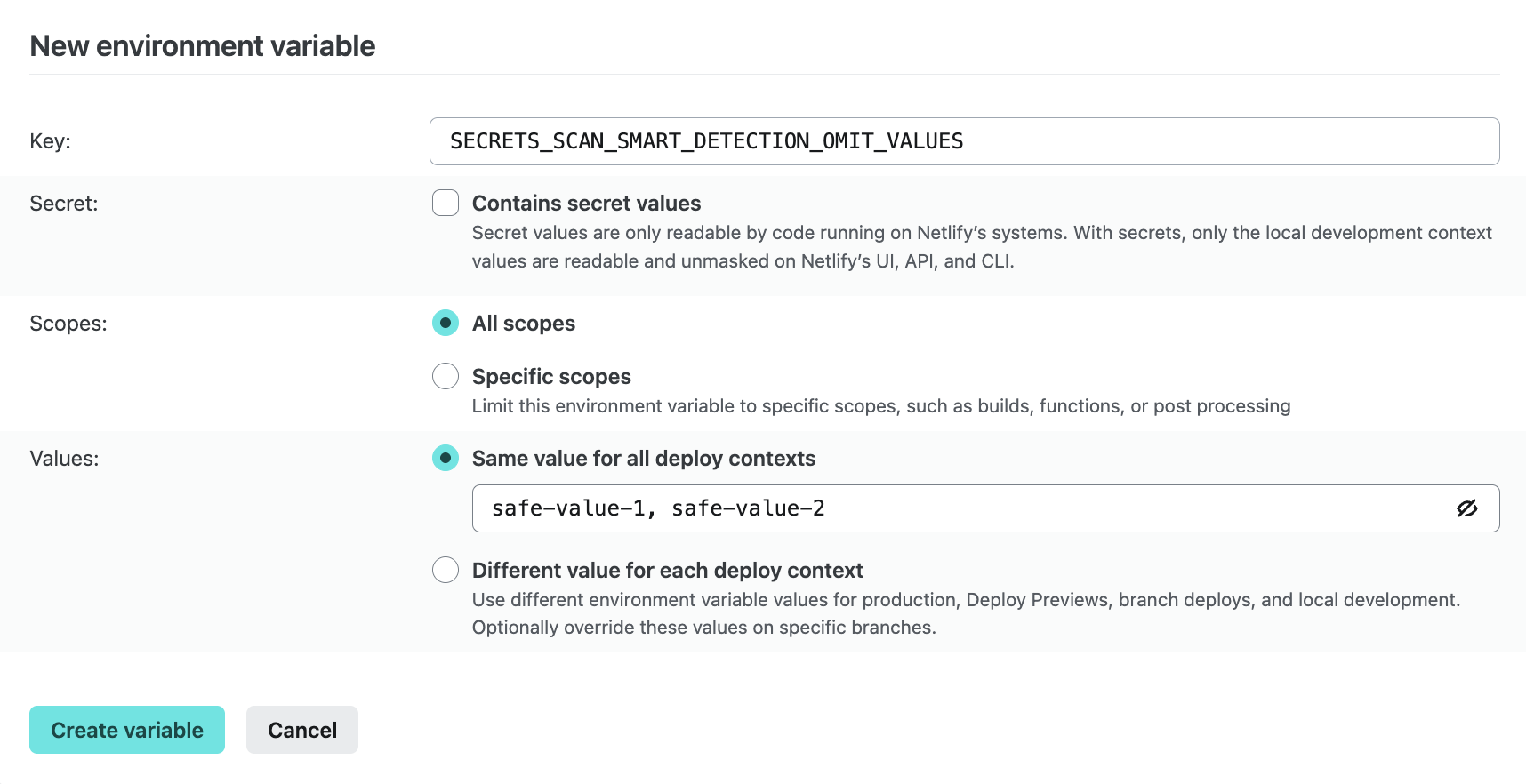
Task: Click the Specific scopes label text
Action: click(x=551, y=377)
